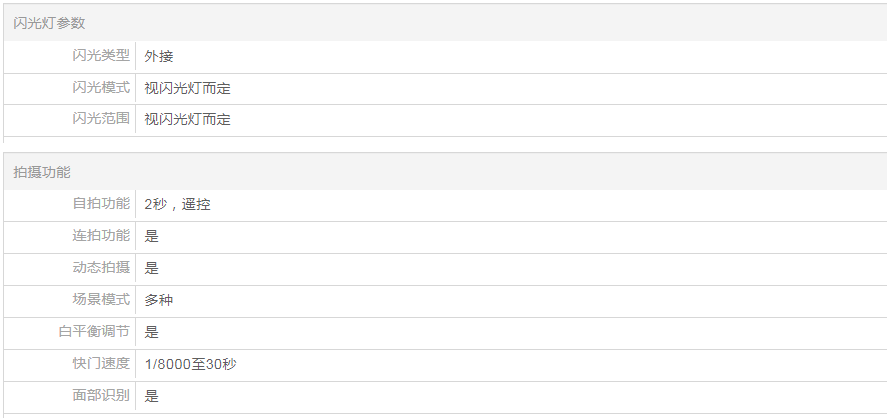This screenshot has width=890, height=418.
Task: Select the 连拍功能 row label
Action: click(x=101, y=236)
